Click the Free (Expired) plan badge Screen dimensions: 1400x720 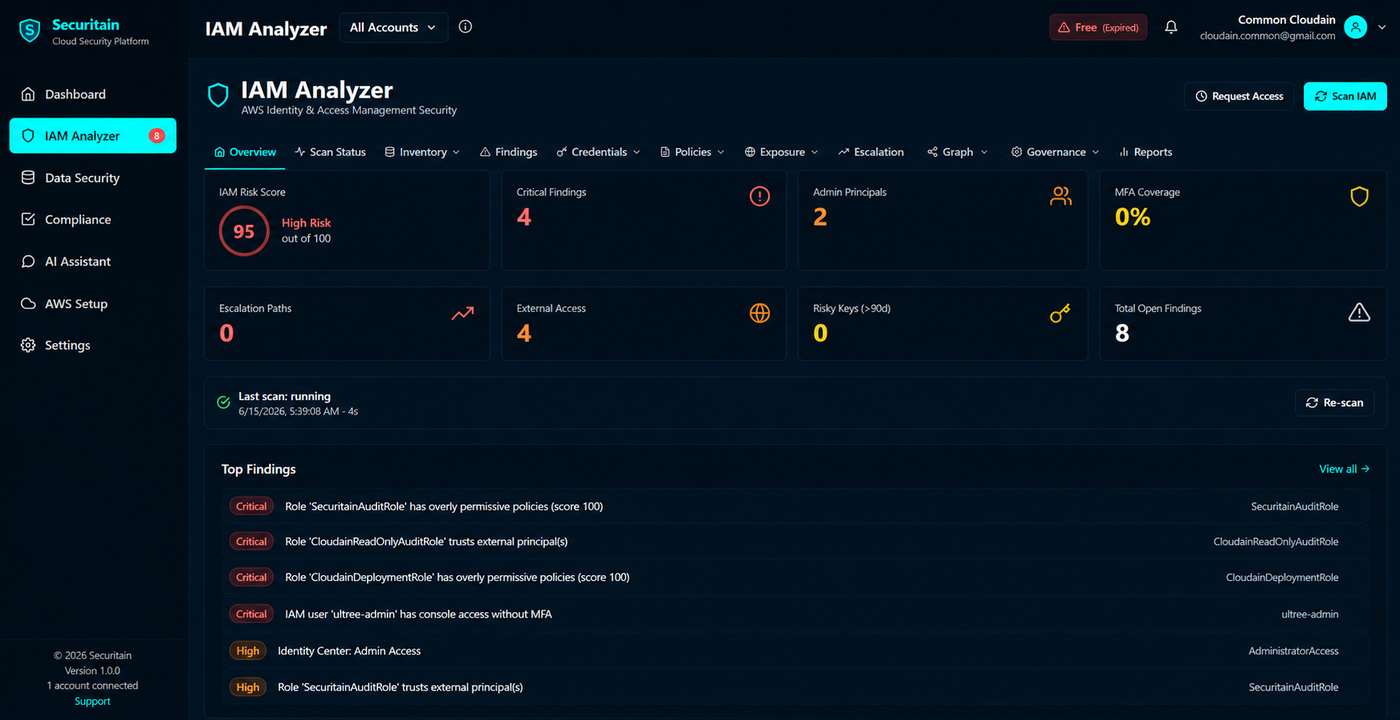click(1098, 28)
